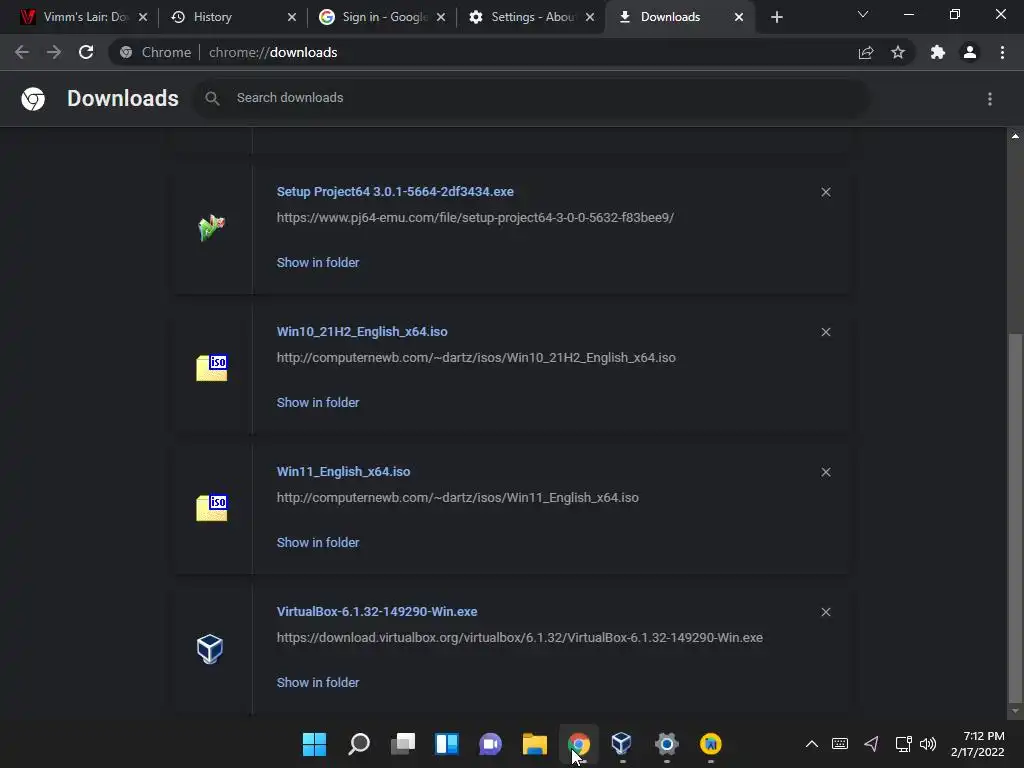The image size is (1024, 768).
Task: Open the clock showing 7:12 PM
Action: pyautogui.click(x=978, y=744)
